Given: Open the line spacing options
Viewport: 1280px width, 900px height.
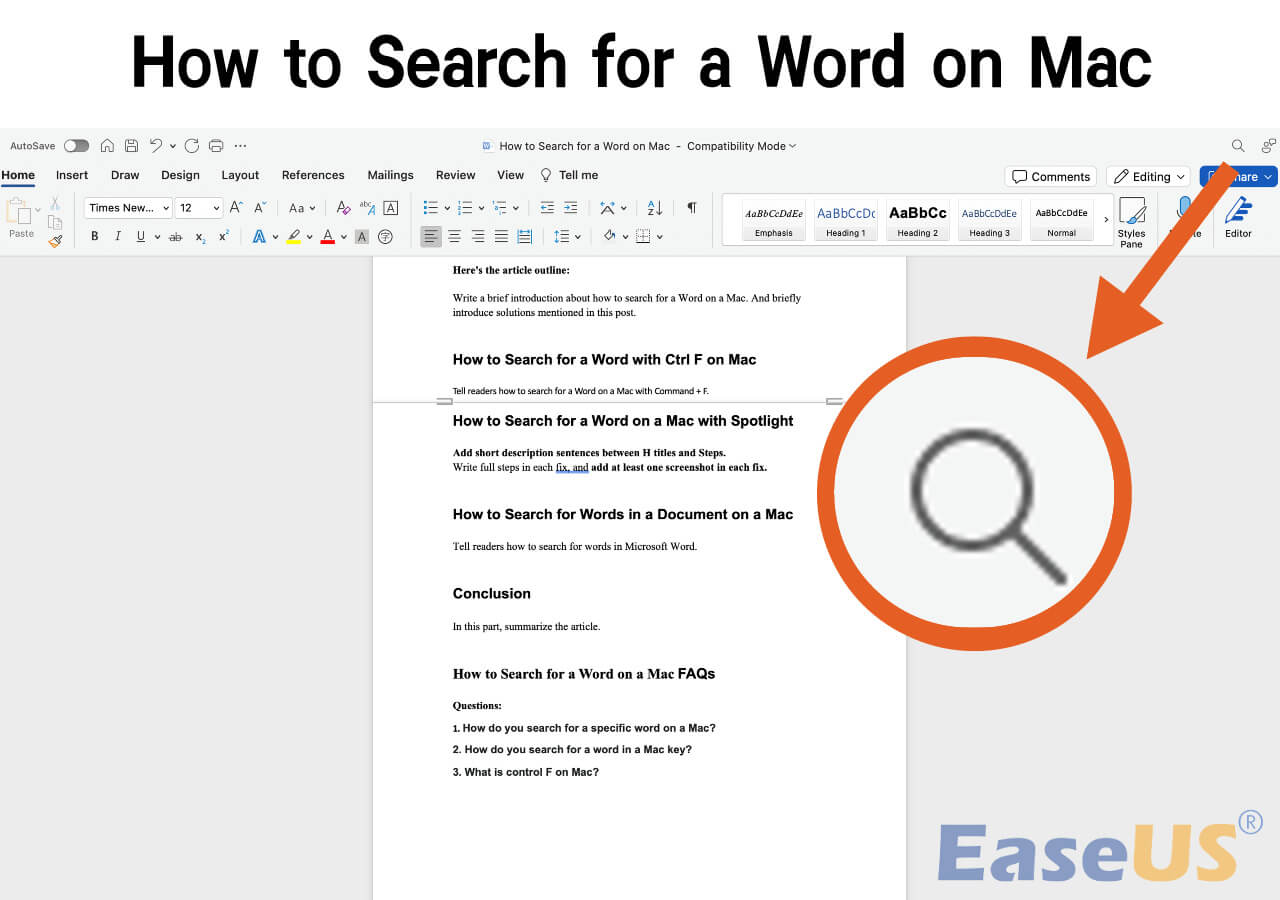Looking at the screenshot, I should pos(561,237).
